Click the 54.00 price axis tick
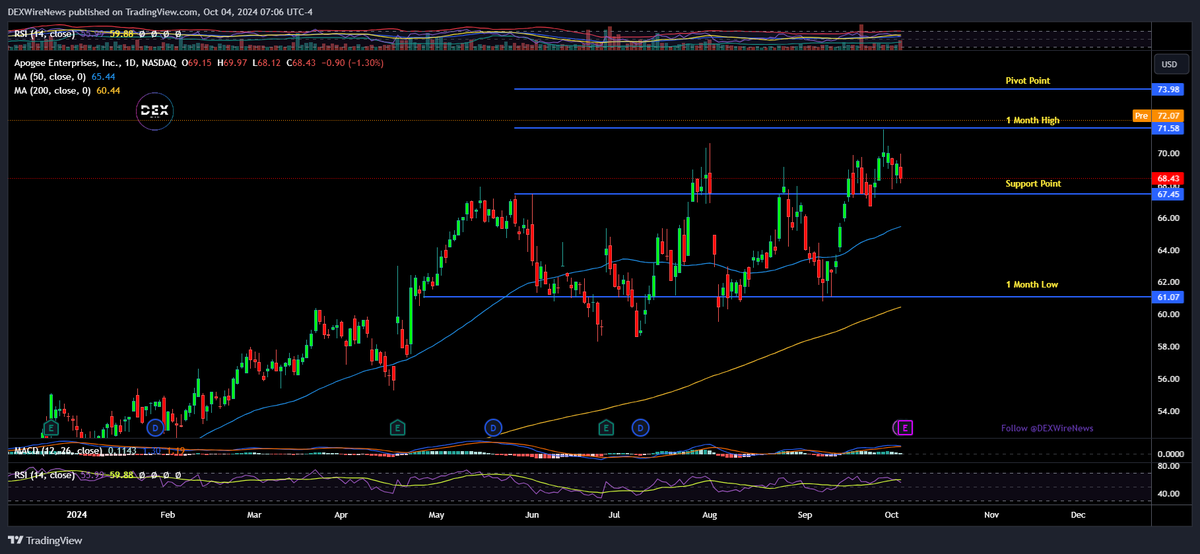 pyautogui.click(x=1168, y=411)
